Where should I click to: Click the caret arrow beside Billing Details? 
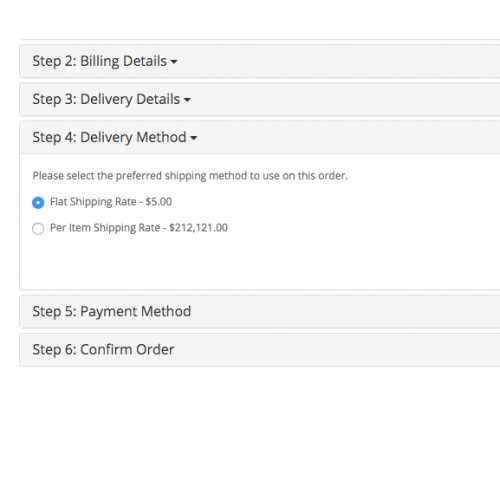coord(174,62)
